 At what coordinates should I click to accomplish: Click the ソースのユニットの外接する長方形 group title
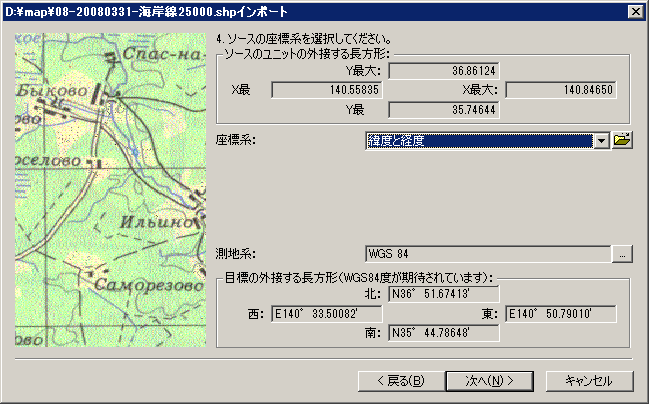click(307, 54)
